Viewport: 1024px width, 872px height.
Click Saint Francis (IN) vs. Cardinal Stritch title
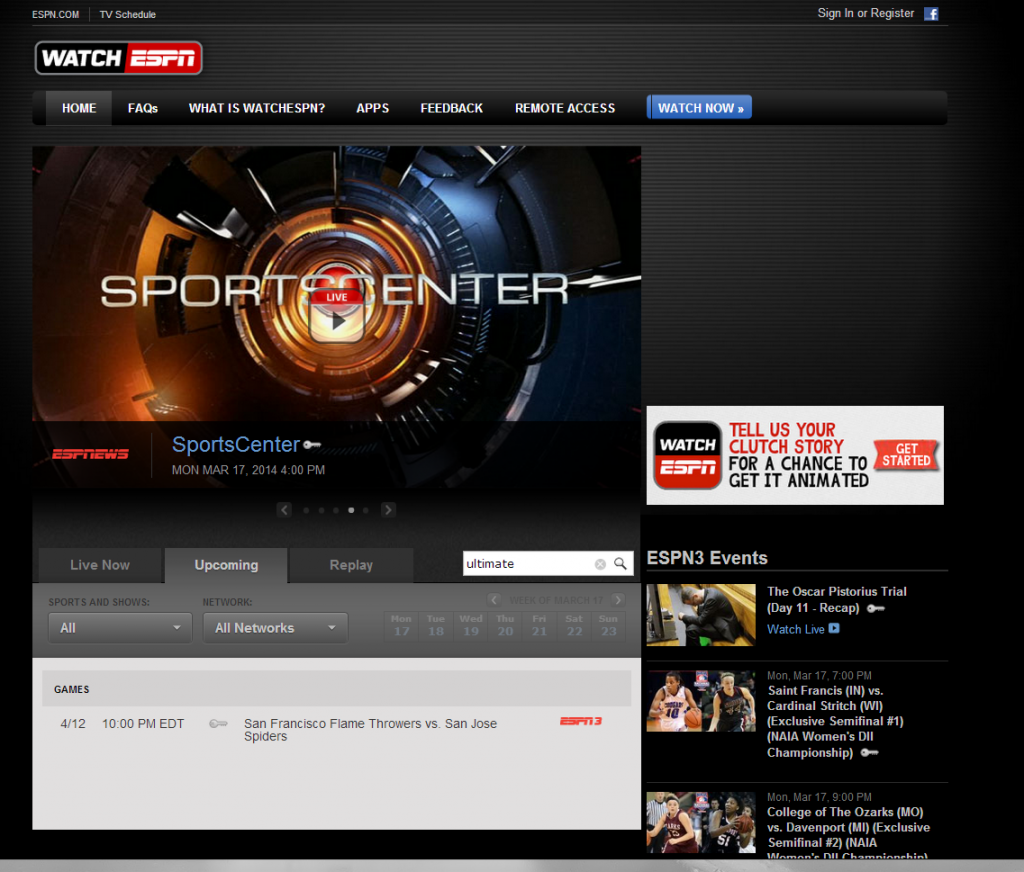835,721
